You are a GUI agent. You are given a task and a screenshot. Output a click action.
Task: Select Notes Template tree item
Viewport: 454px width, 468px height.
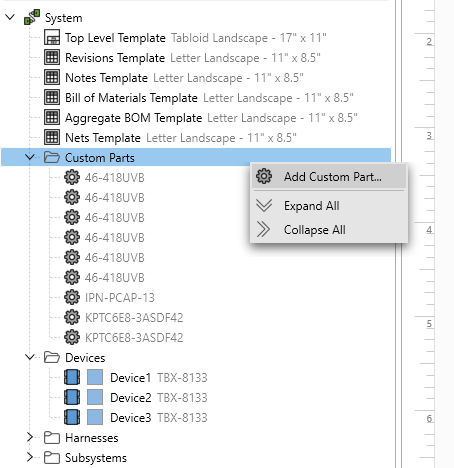pyautogui.click(x=106, y=78)
